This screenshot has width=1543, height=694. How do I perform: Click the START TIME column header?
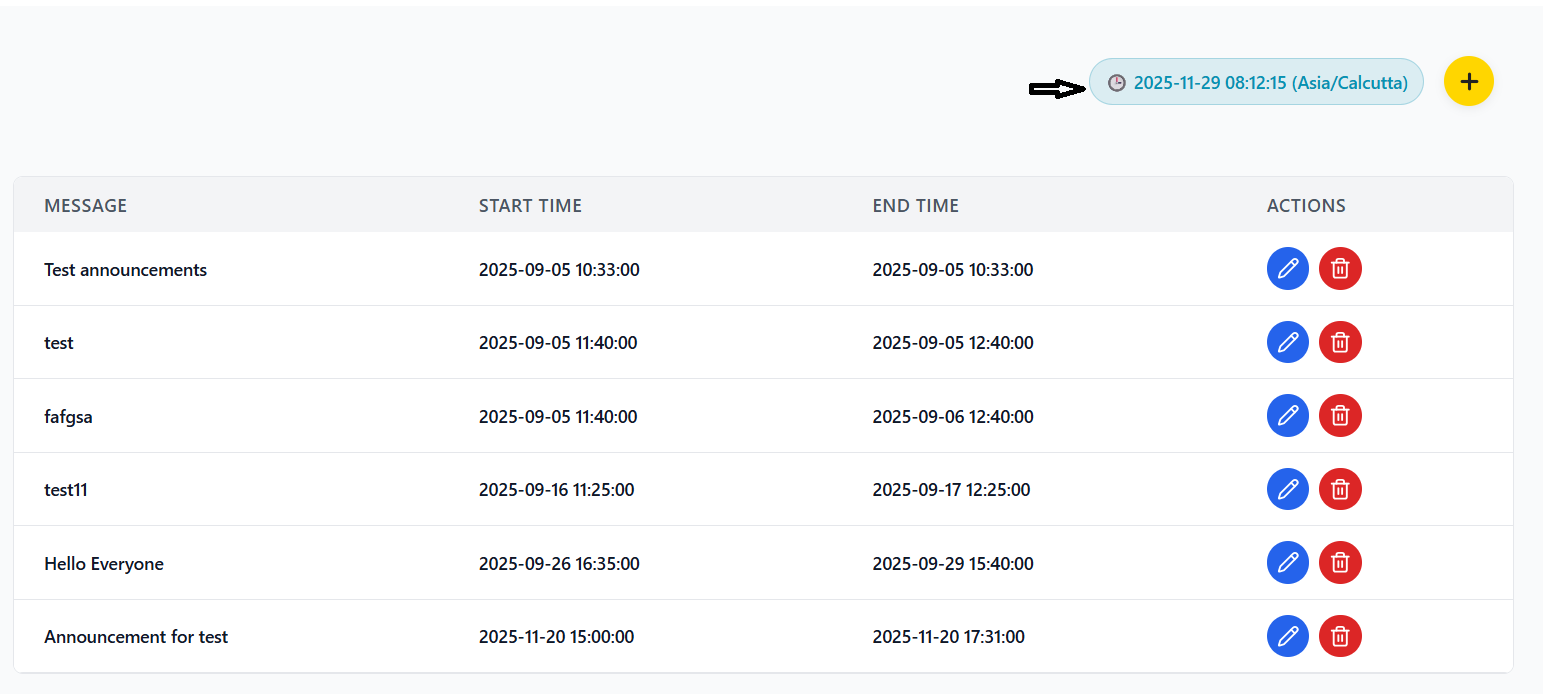pyautogui.click(x=530, y=206)
